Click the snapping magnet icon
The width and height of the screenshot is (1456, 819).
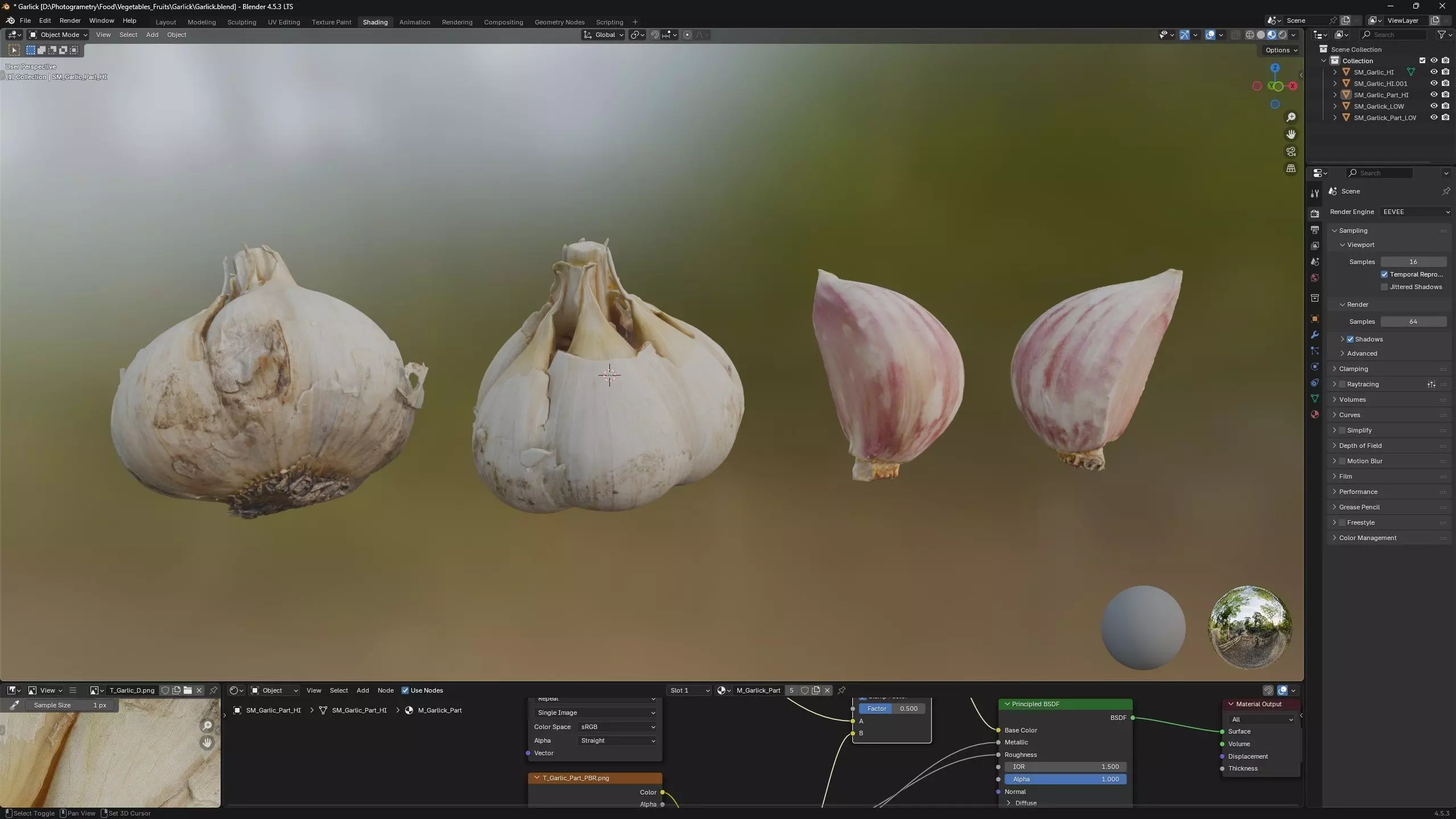(x=655, y=35)
